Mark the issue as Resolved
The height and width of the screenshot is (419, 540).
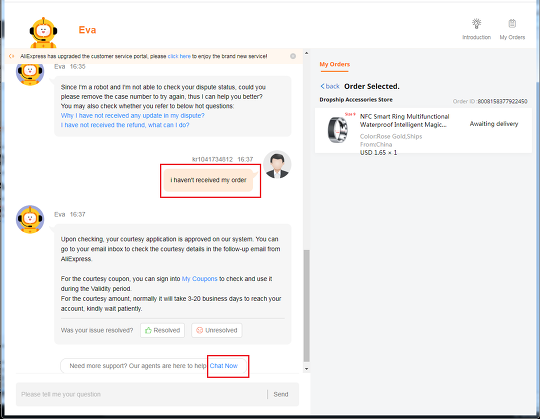click(x=162, y=330)
